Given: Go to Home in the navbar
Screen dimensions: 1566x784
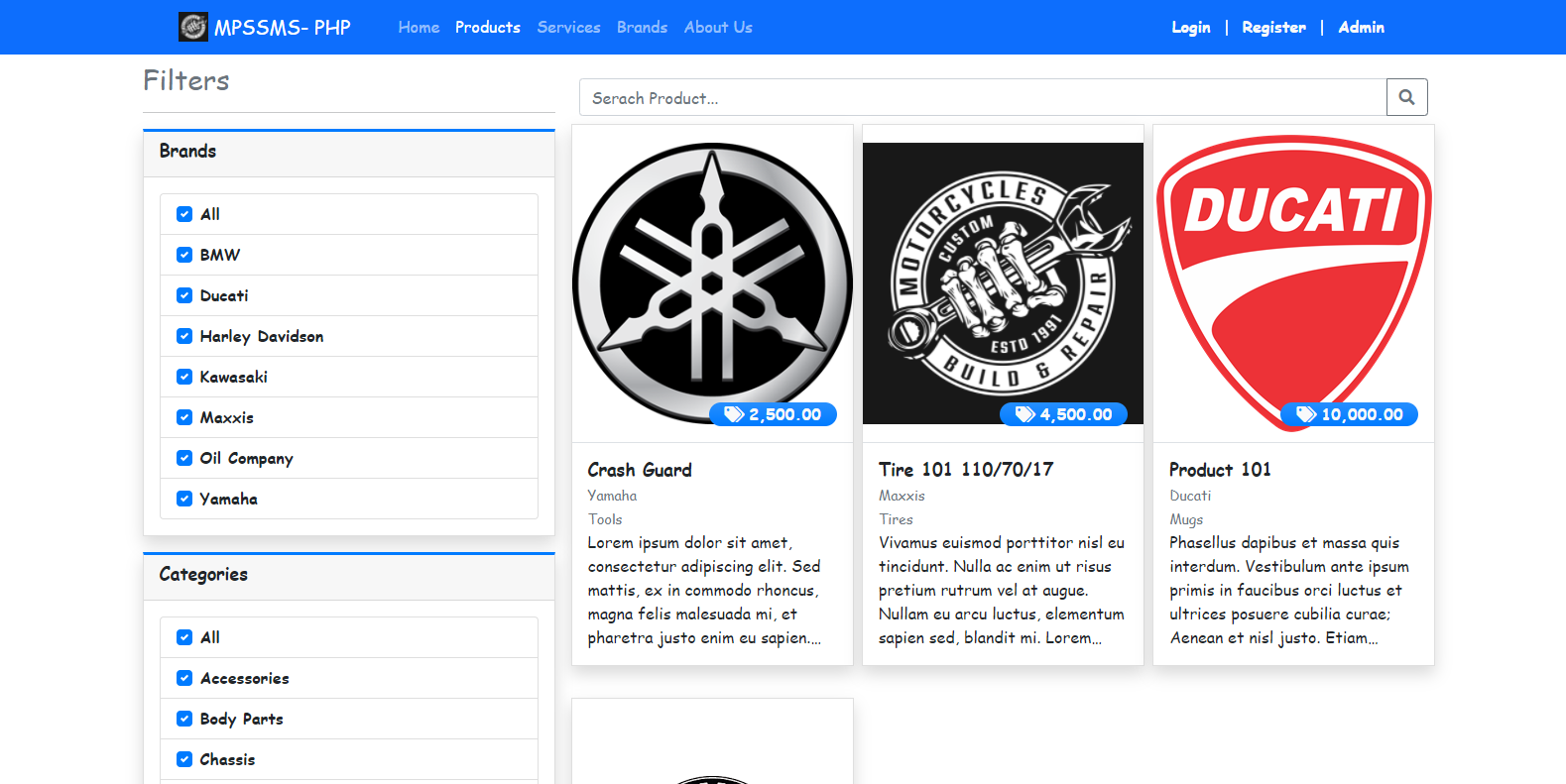Looking at the screenshot, I should [x=419, y=28].
